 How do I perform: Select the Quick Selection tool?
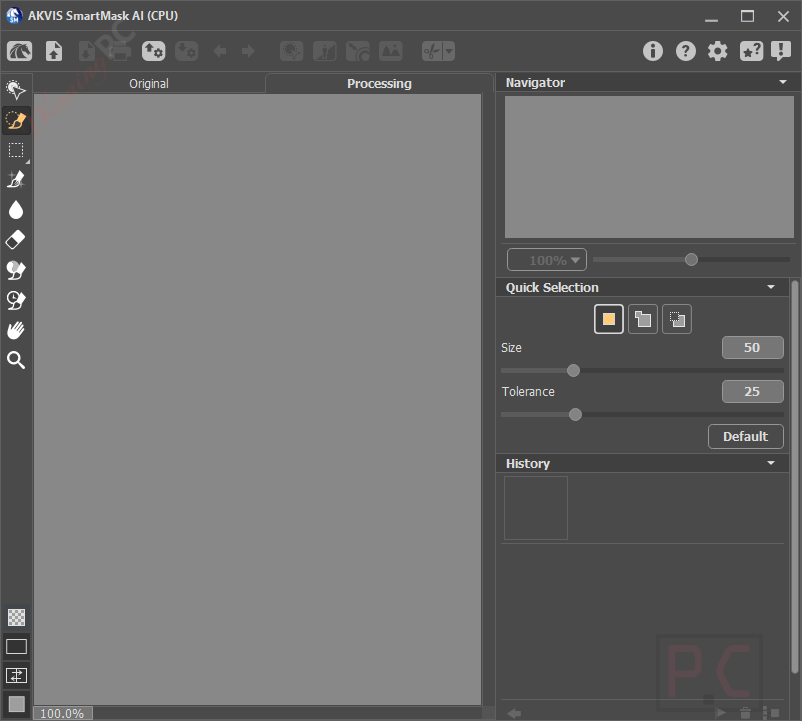point(16,121)
